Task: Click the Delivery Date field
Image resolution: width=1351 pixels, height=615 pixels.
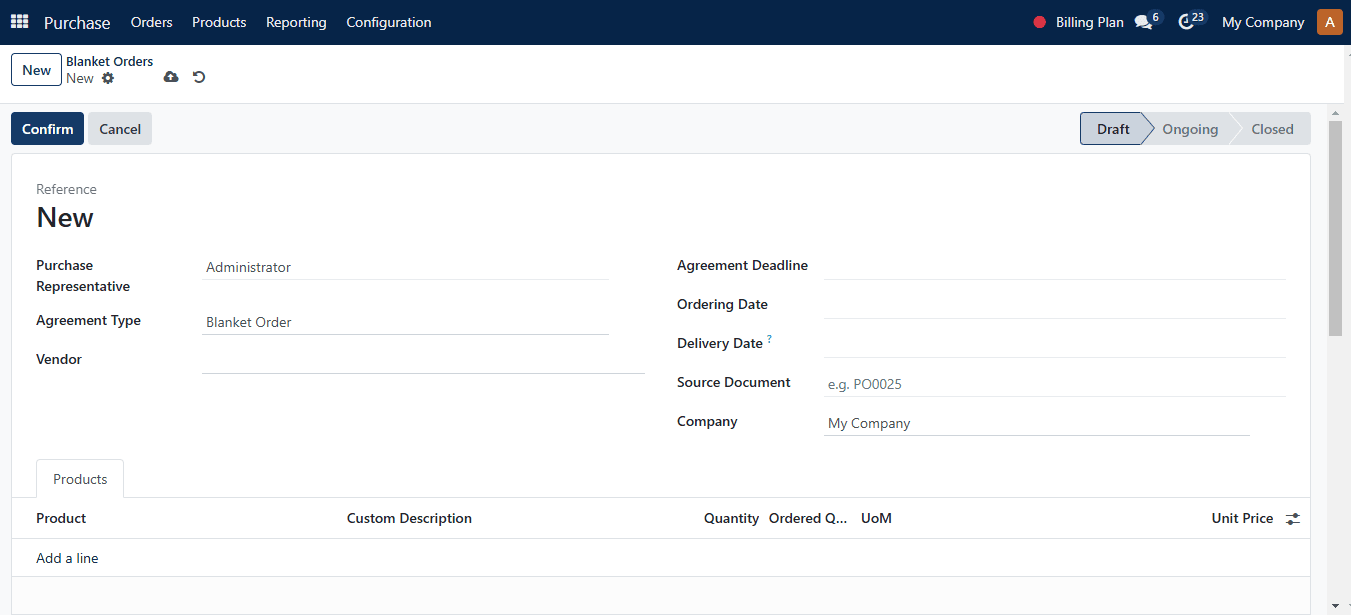Action: (x=1055, y=344)
